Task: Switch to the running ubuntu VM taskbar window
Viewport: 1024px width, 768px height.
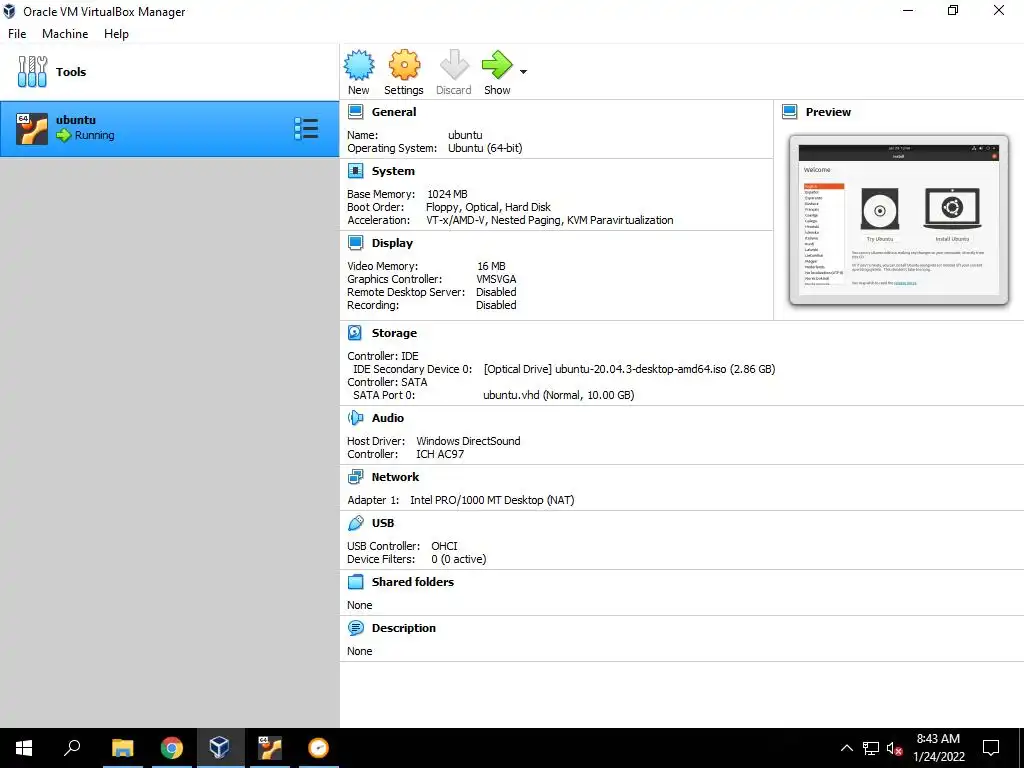Action: pyautogui.click(x=270, y=748)
